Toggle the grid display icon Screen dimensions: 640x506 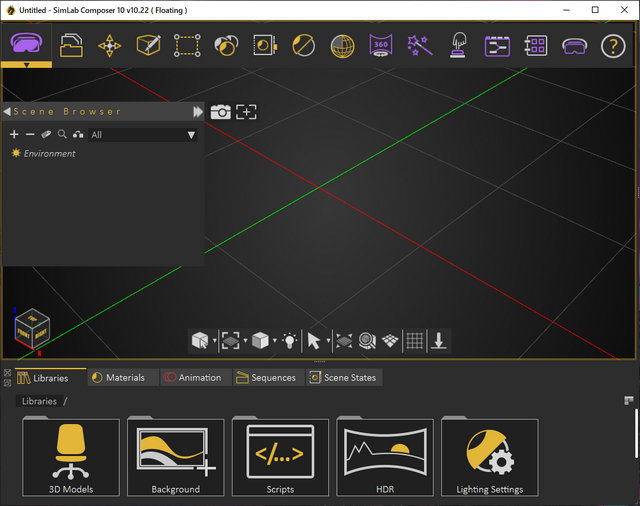414,341
